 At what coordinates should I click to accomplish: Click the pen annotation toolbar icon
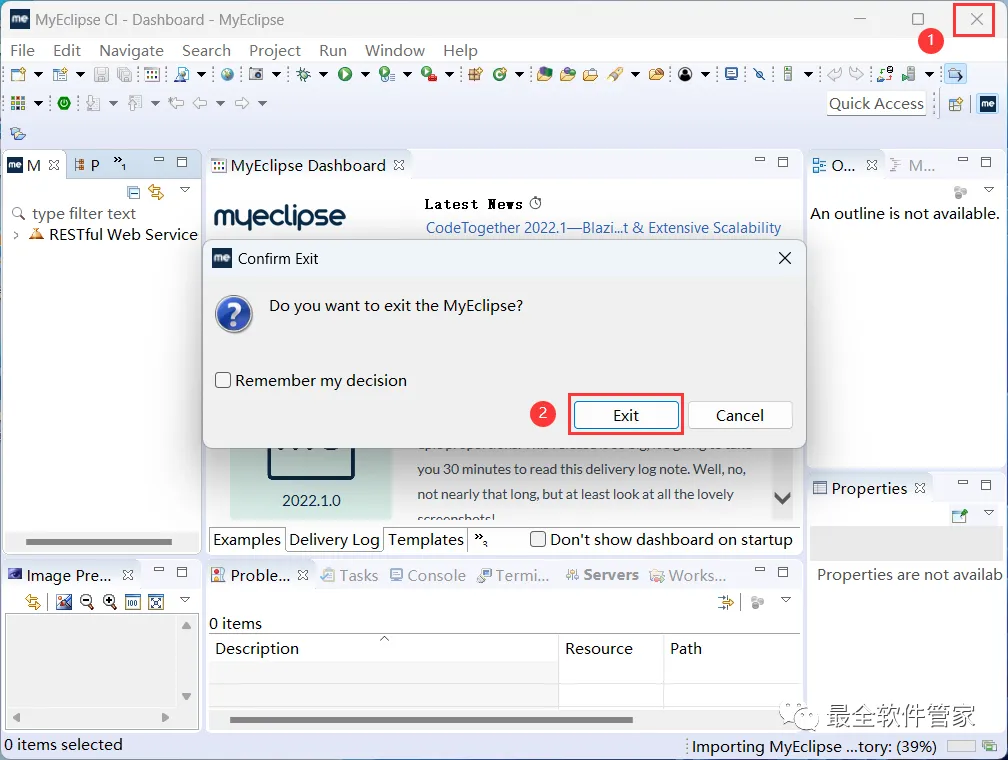(615, 74)
